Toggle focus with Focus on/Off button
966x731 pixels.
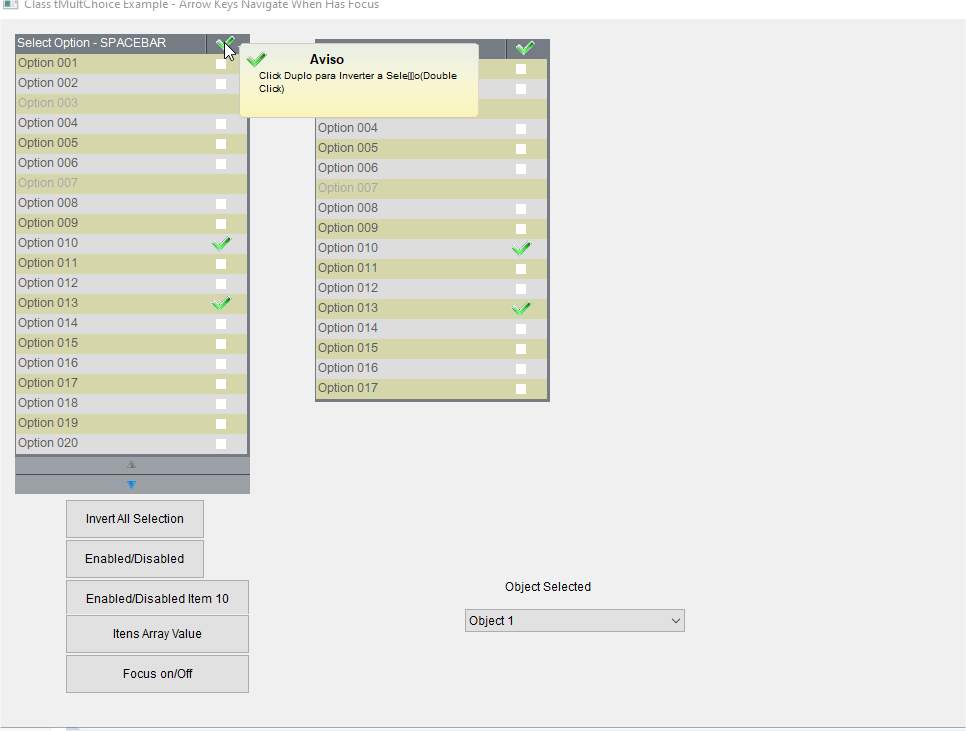coord(157,674)
